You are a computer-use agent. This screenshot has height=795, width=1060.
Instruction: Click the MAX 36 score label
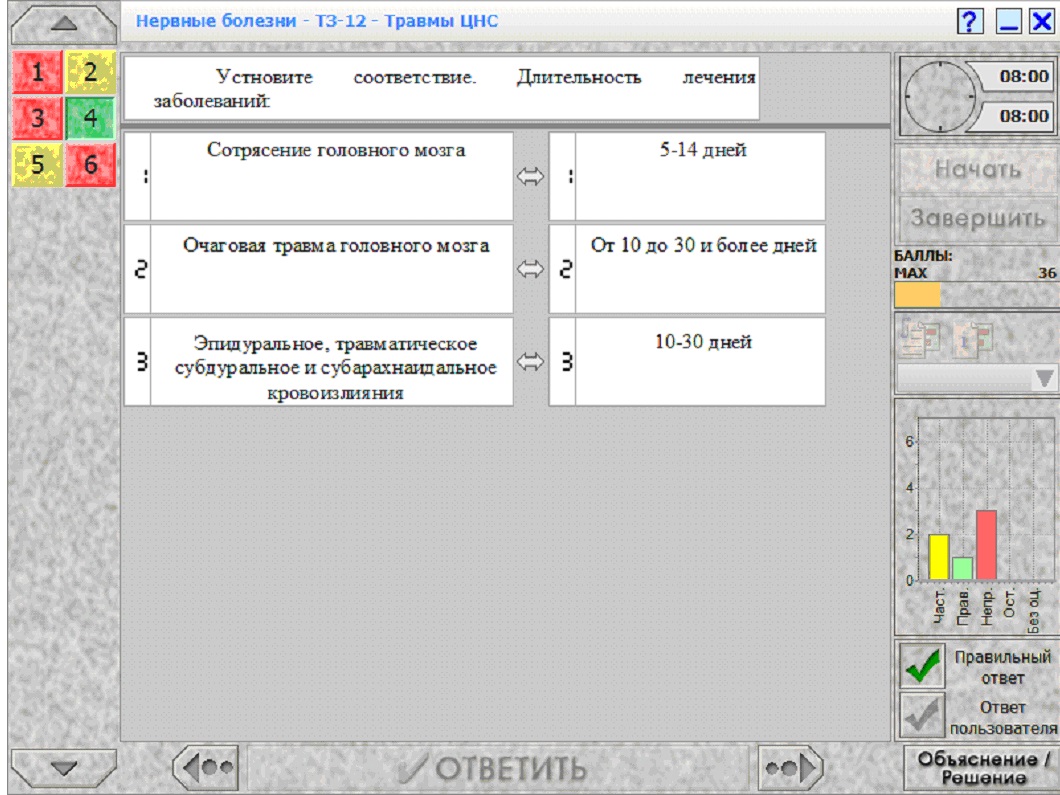[x=975, y=273]
